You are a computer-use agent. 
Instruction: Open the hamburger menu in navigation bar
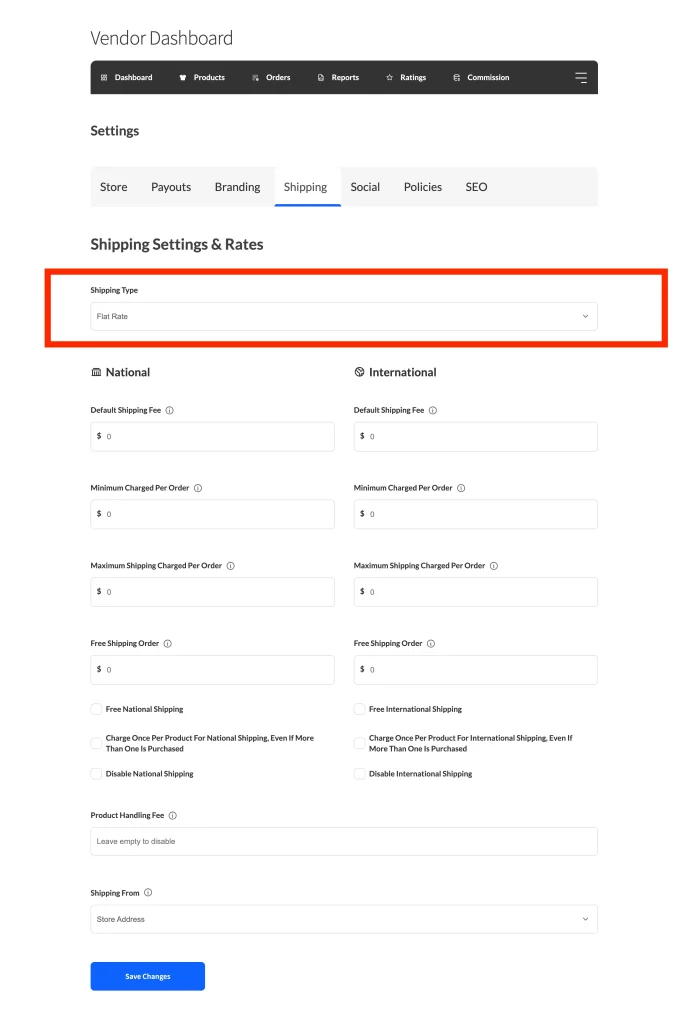click(x=581, y=78)
